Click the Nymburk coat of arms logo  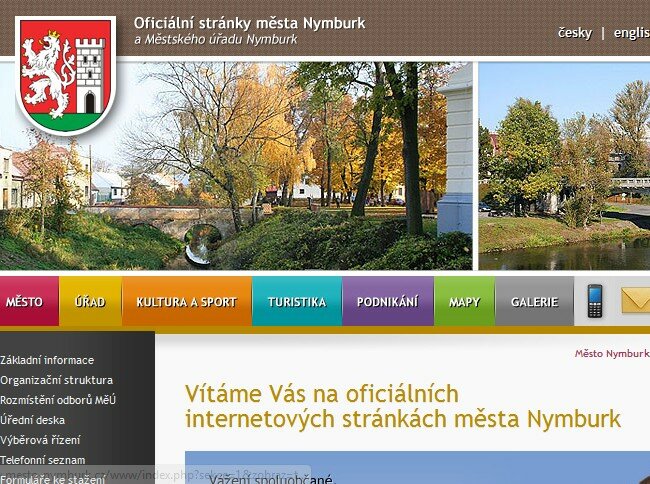[65, 75]
